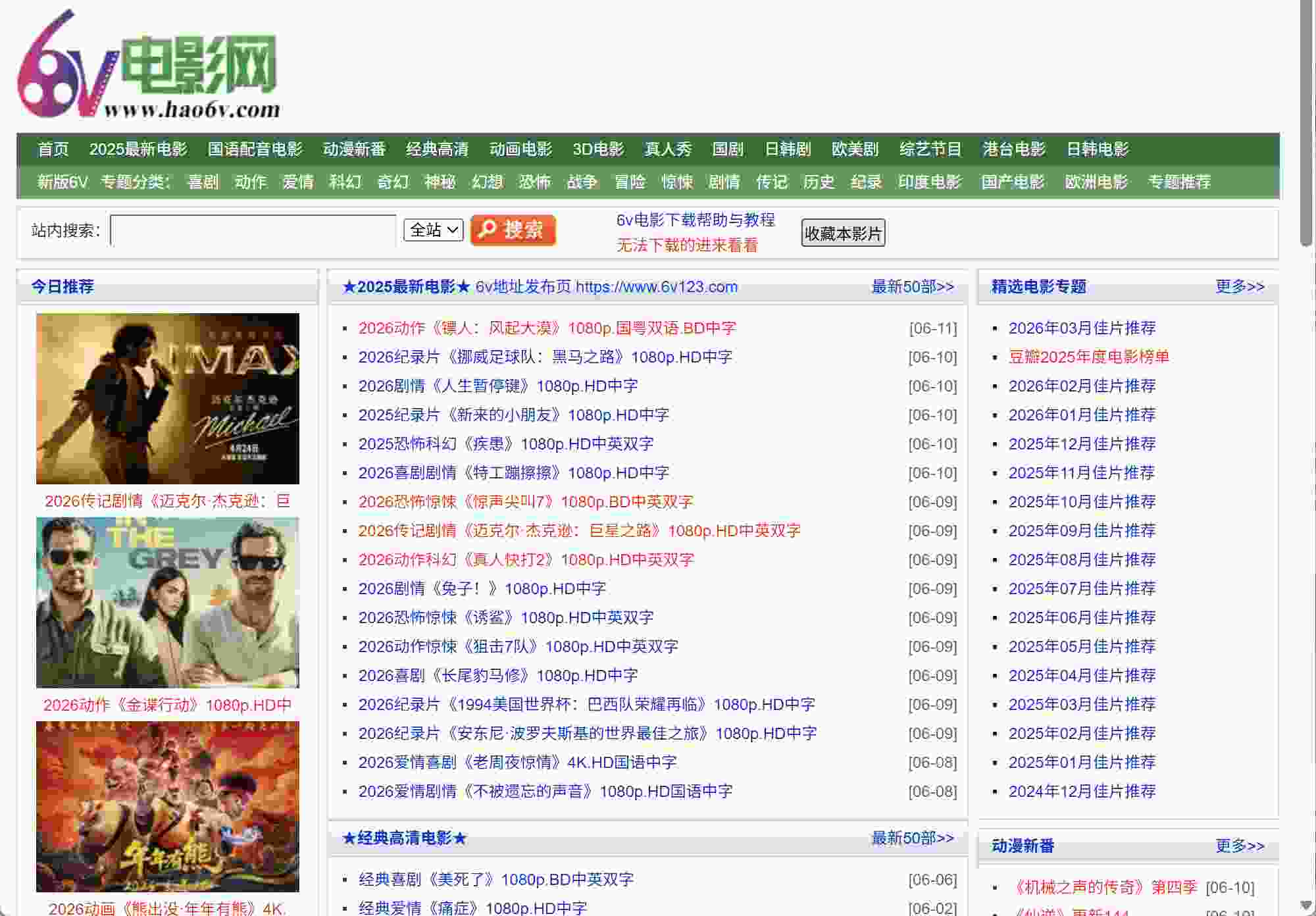Viewport: 1316px width, 916px height.
Task: Open 日韩剧 navigation item
Action: pyautogui.click(x=788, y=149)
